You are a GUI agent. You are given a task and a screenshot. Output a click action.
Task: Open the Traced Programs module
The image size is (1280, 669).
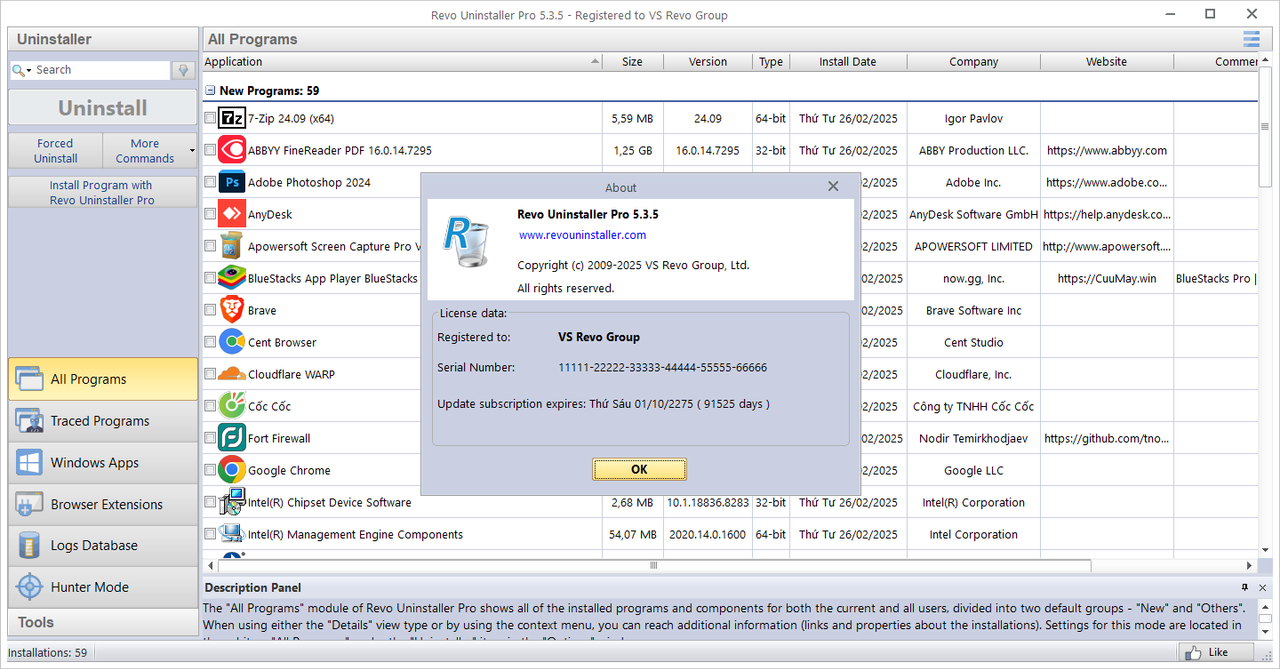(x=103, y=421)
